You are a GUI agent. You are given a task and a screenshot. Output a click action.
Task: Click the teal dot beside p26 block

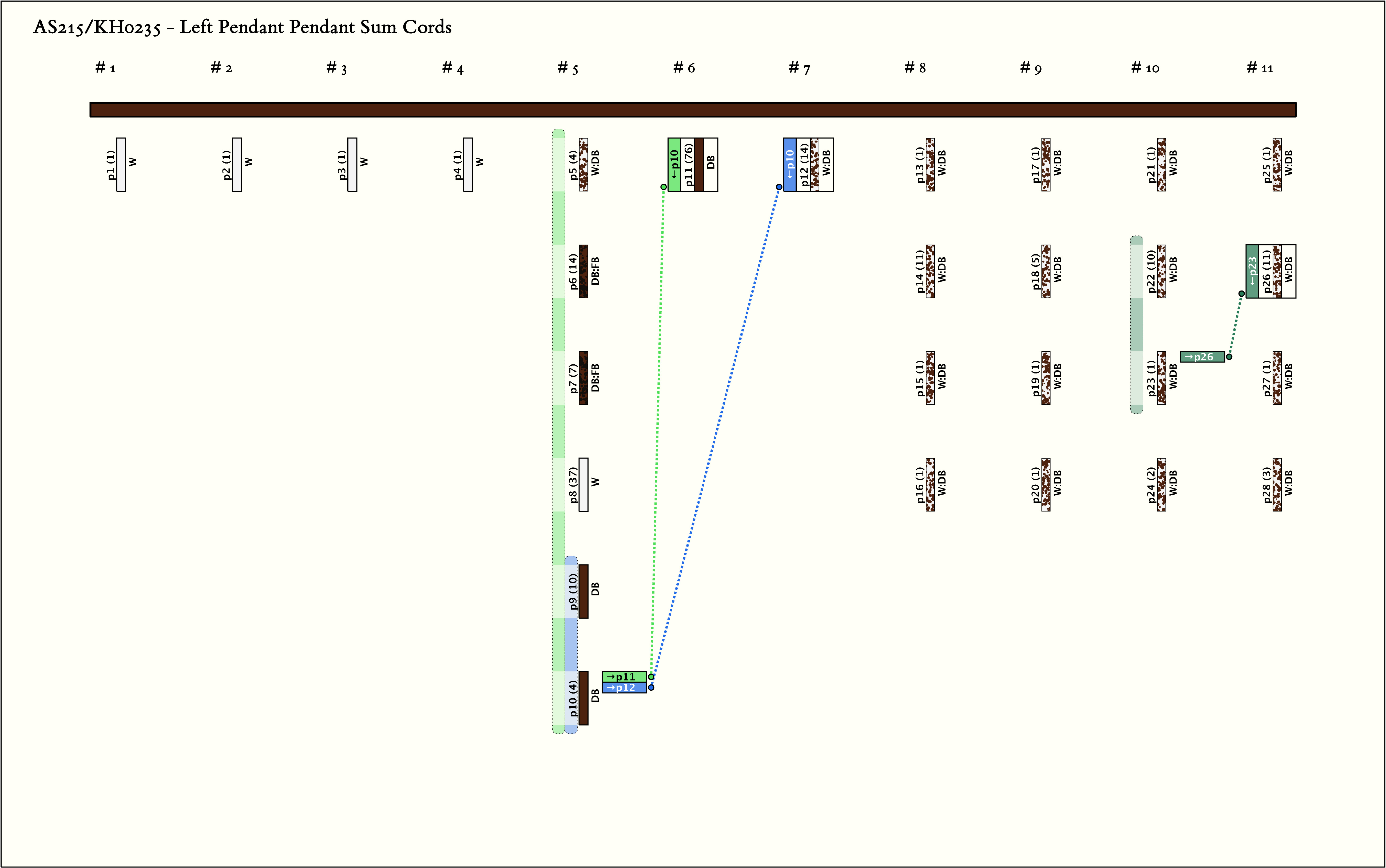[x=1241, y=294]
